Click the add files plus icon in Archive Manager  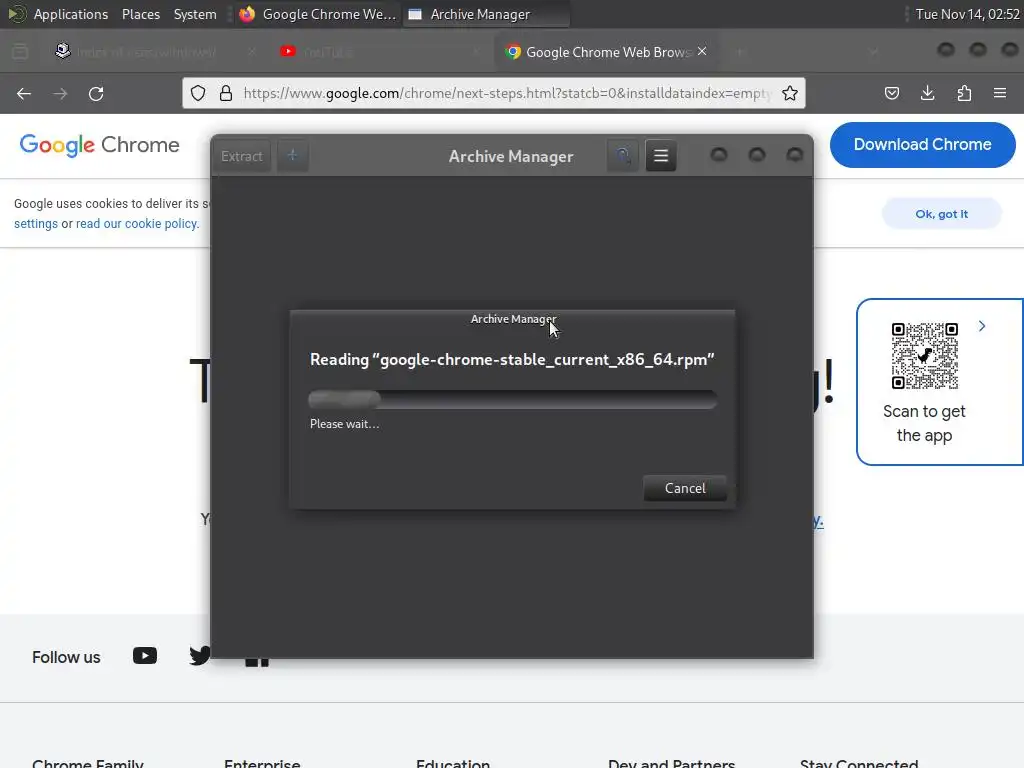pos(293,155)
